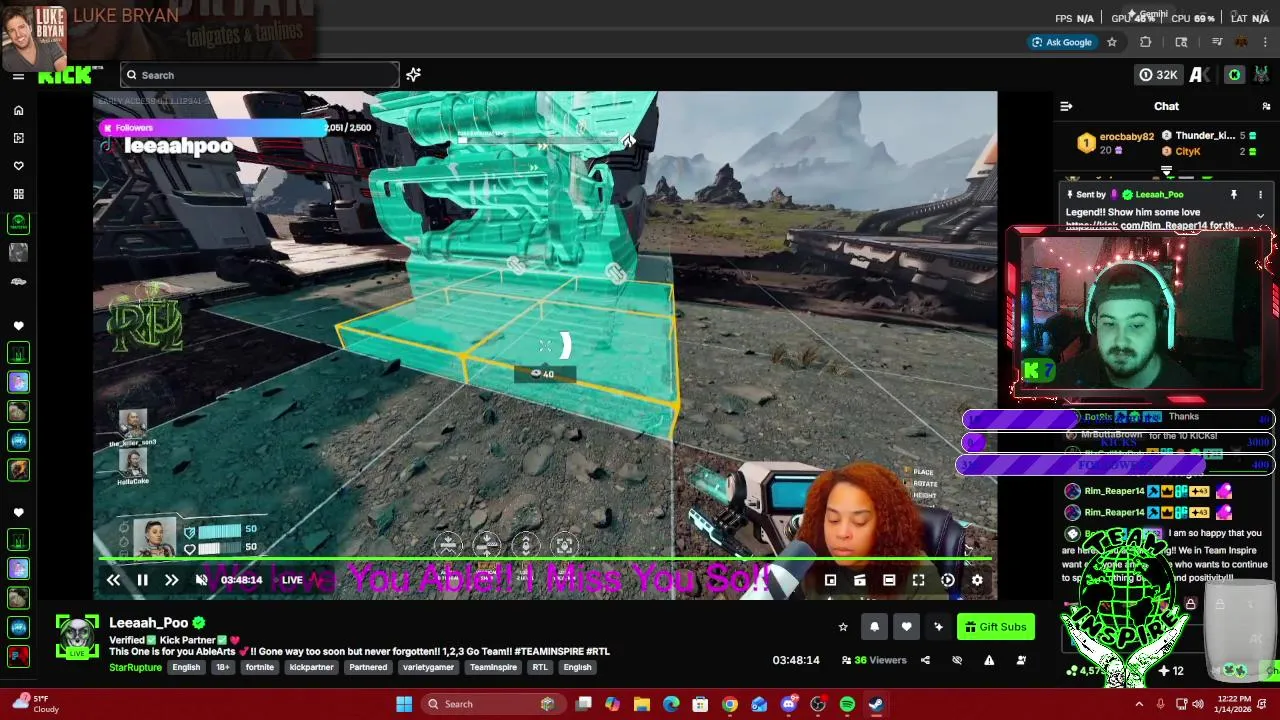Open the browser extensions puzzle icon

pyautogui.click(x=1146, y=42)
